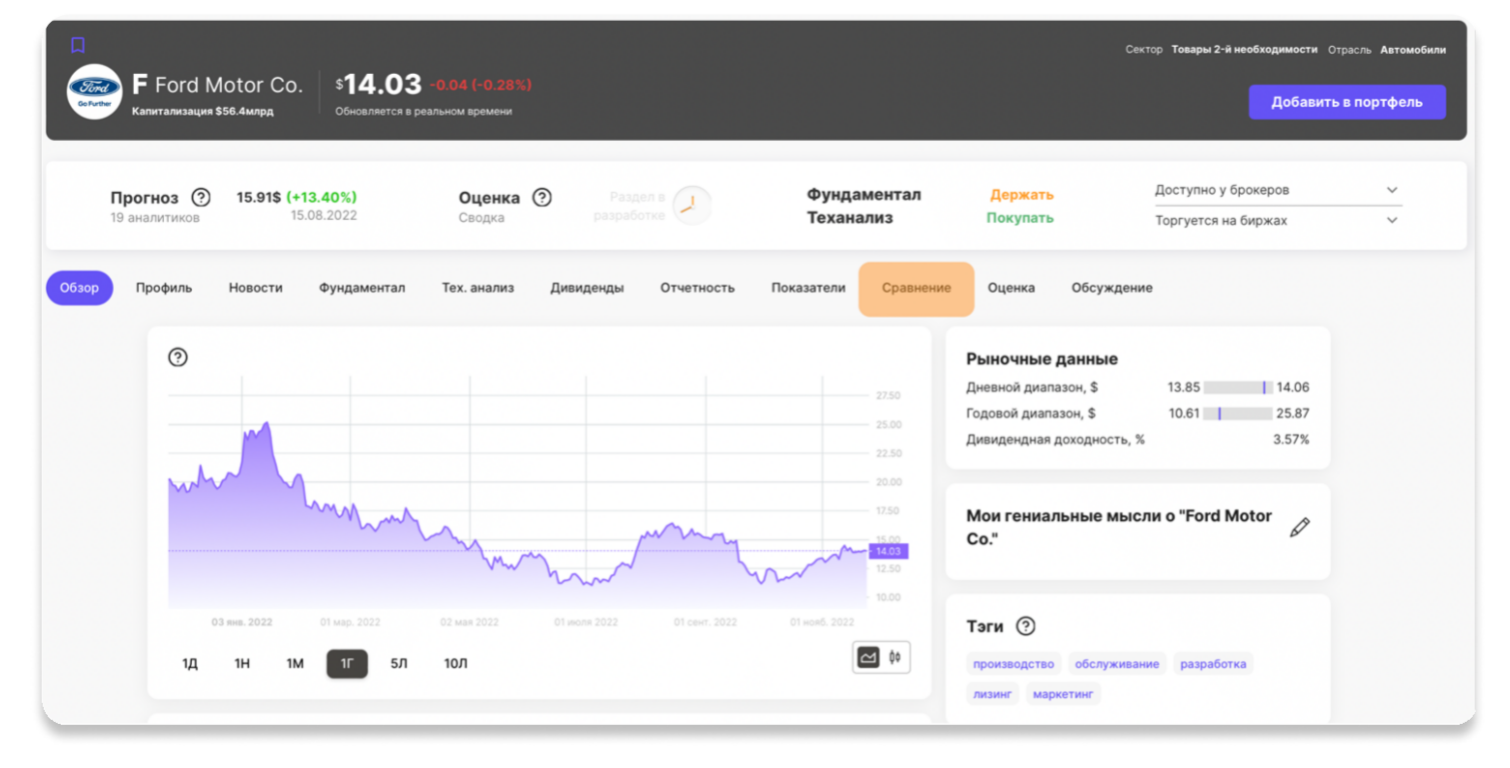Image resolution: width=1510 pixels, height=768 pixels.
Task: Click the Годовой диапазон range bar
Action: (1238, 414)
